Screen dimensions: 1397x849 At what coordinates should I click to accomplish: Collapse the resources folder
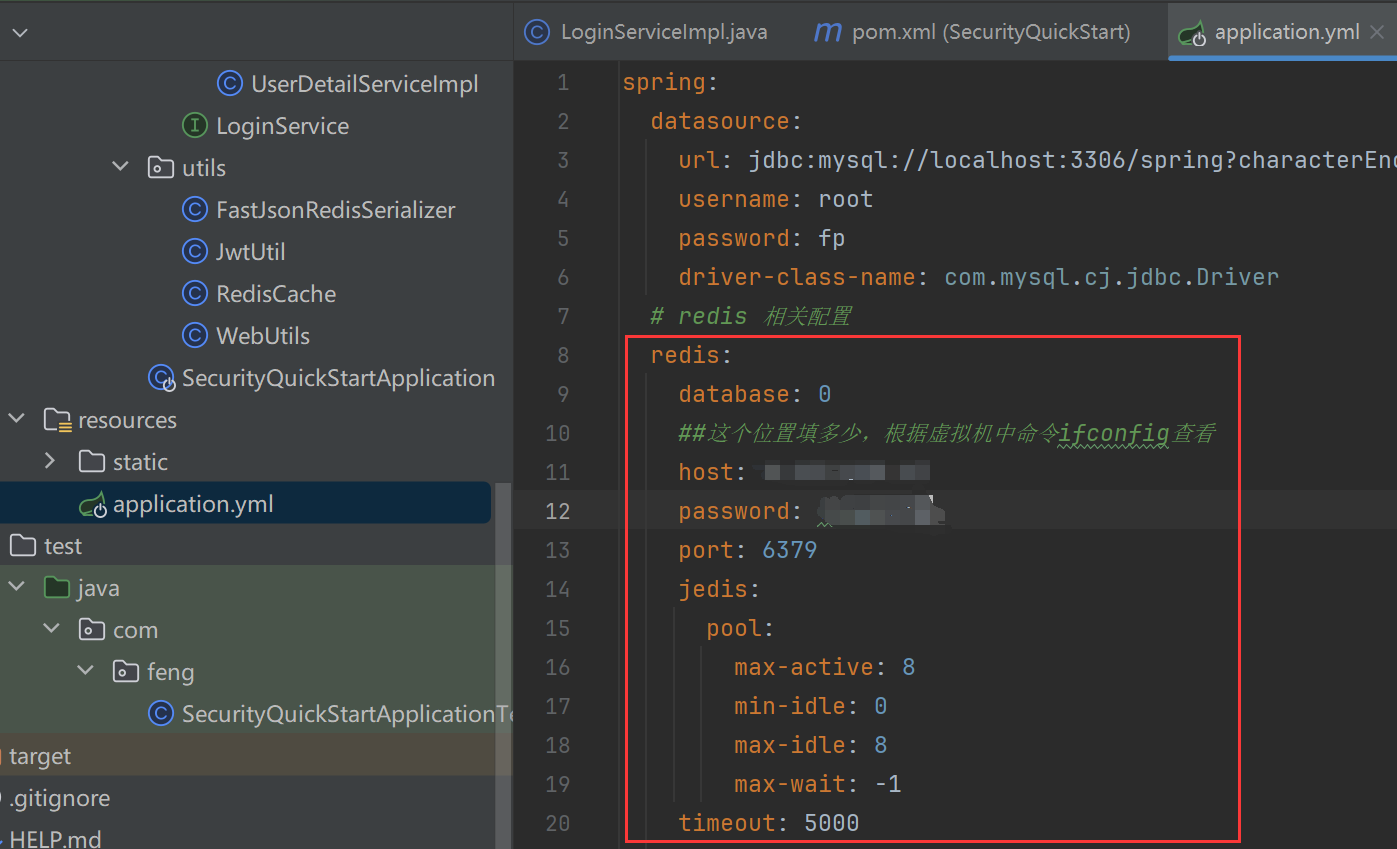[x=17, y=419]
